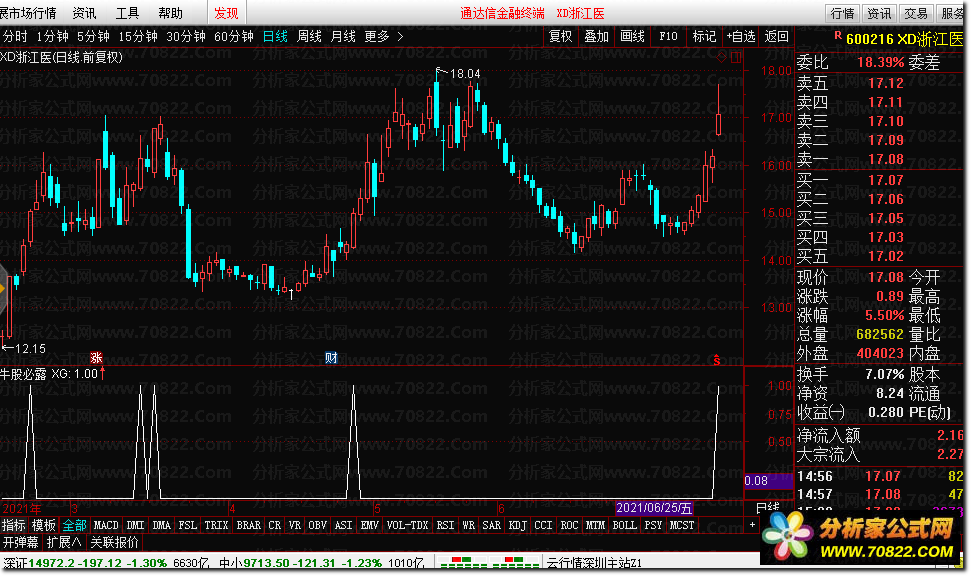Viewport: 972px width, 576px height.
Task: Select the ASI indicator
Action: (x=343, y=525)
